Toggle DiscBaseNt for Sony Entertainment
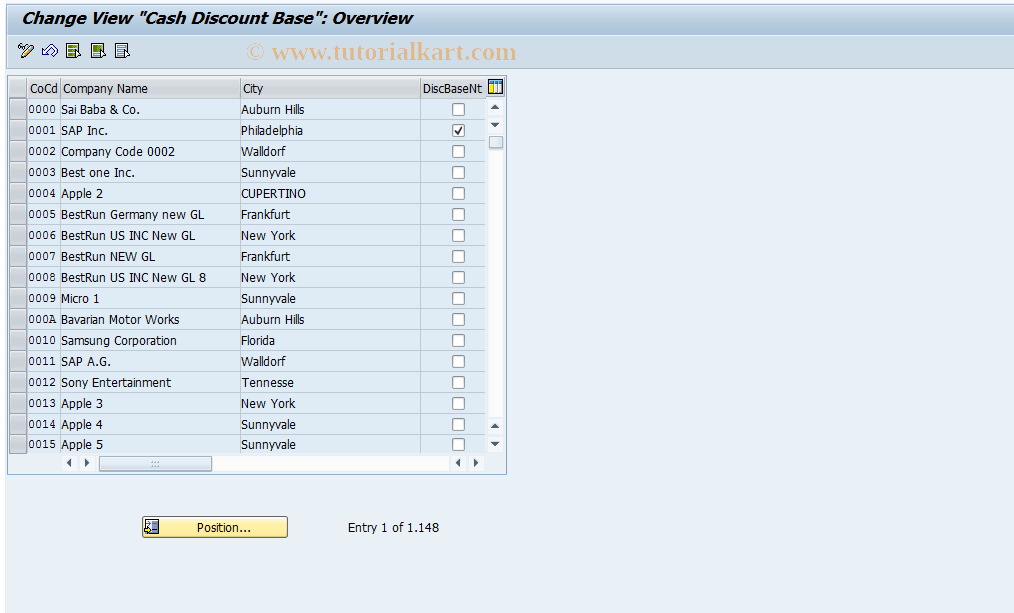This screenshot has height=613, width=1014. 458,383
